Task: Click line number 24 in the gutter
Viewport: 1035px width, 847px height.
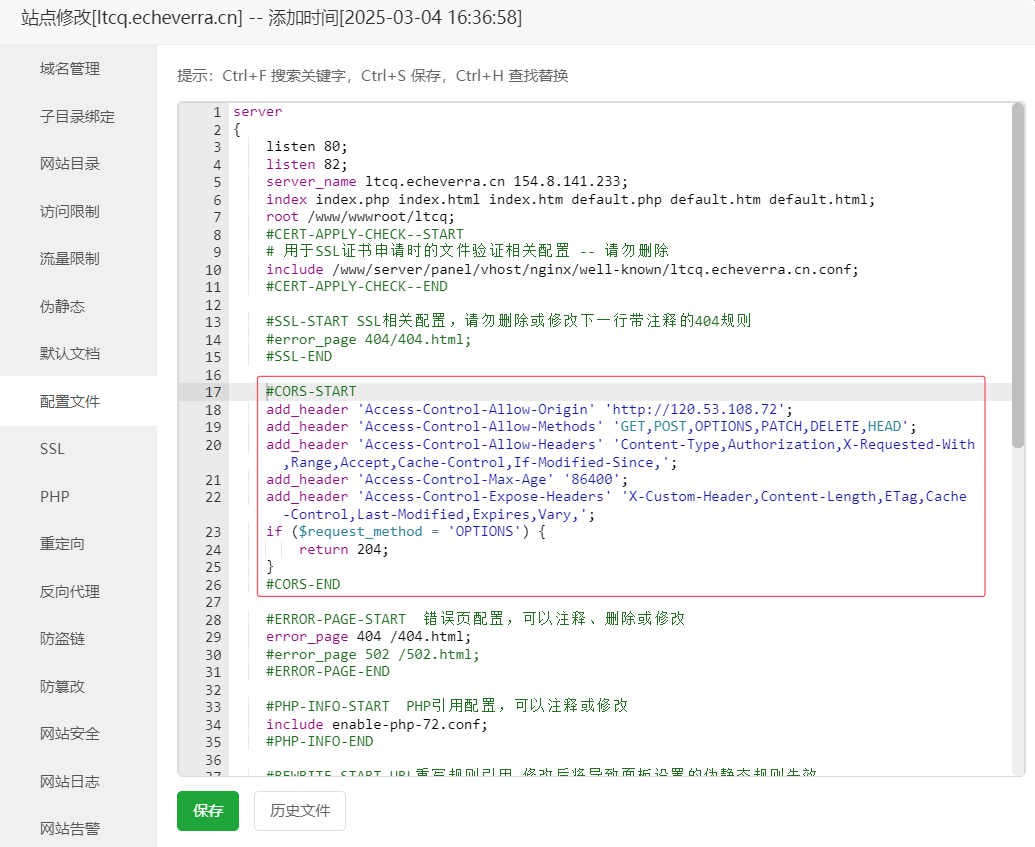Action: [x=212, y=549]
